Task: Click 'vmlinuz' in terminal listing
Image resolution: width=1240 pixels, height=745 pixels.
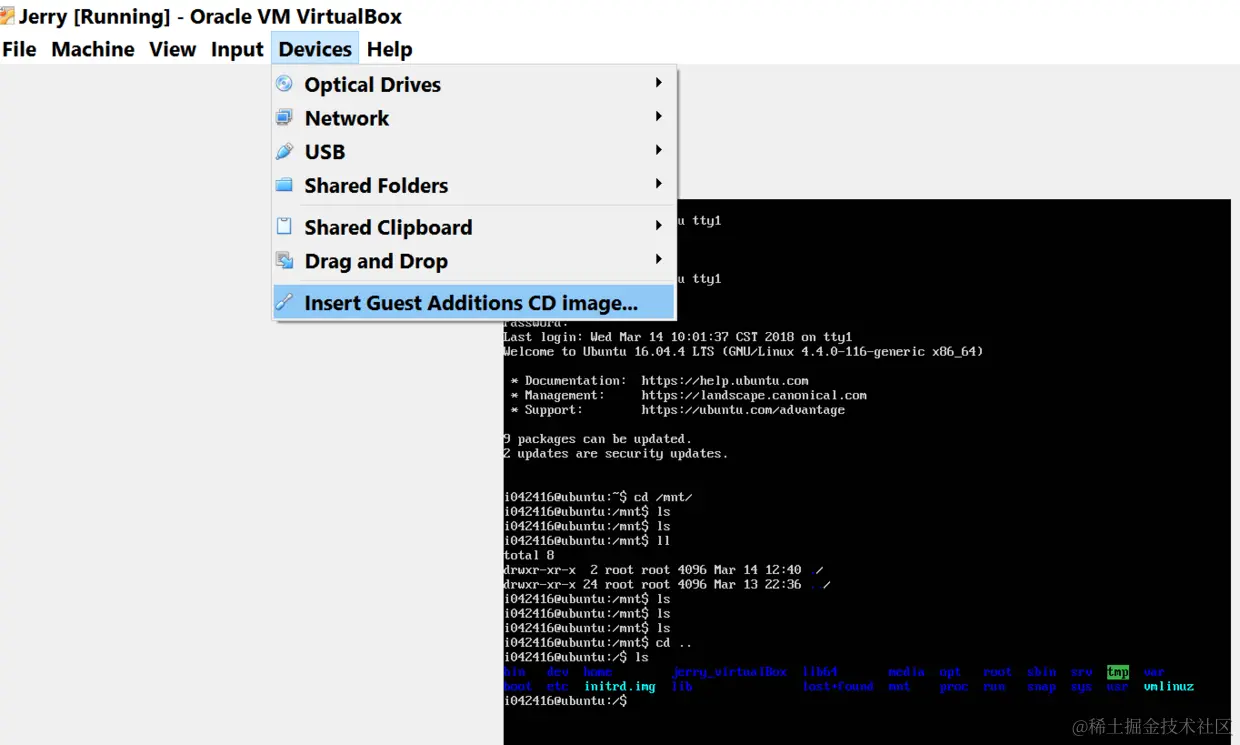Action: (x=1169, y=687)
